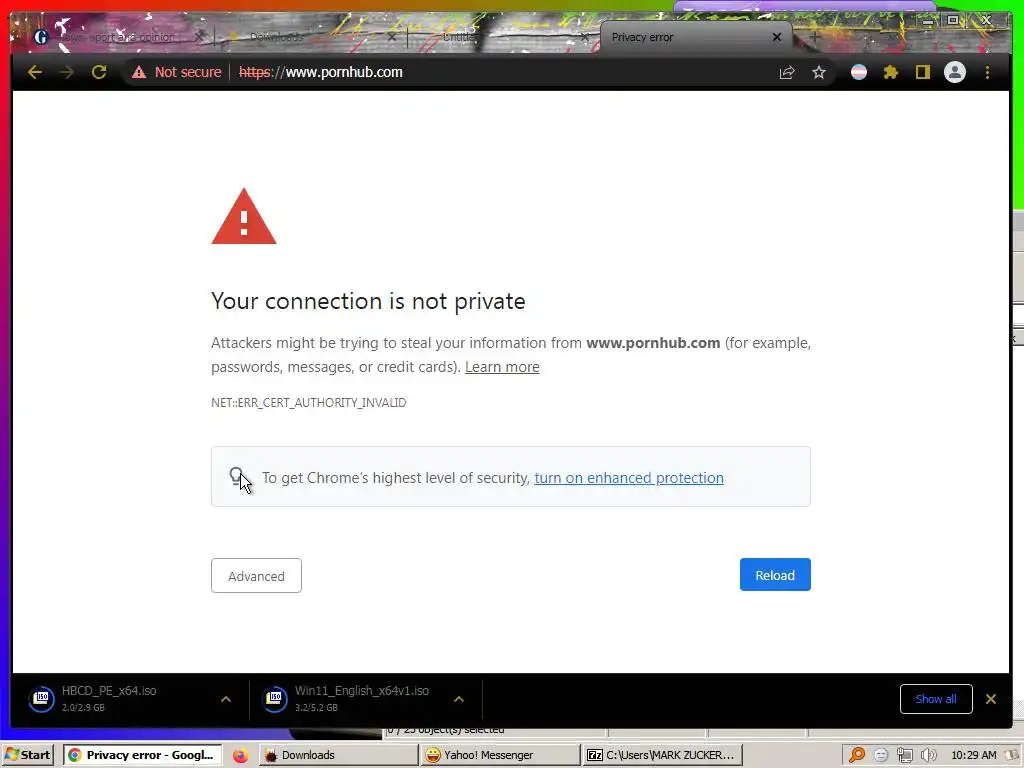Expand options chevron for HBCD_PE_x64.iso

coord(226,699)
